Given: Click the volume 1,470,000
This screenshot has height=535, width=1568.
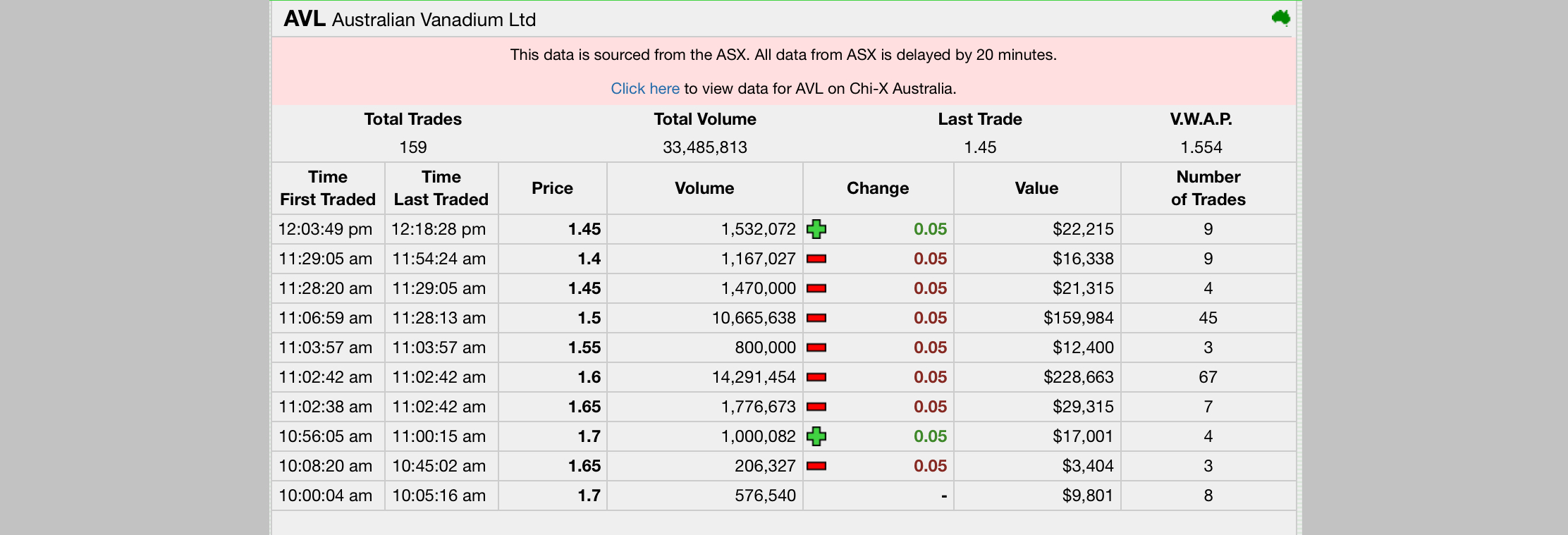Looking at the screenshot, I should pos(758,288).
